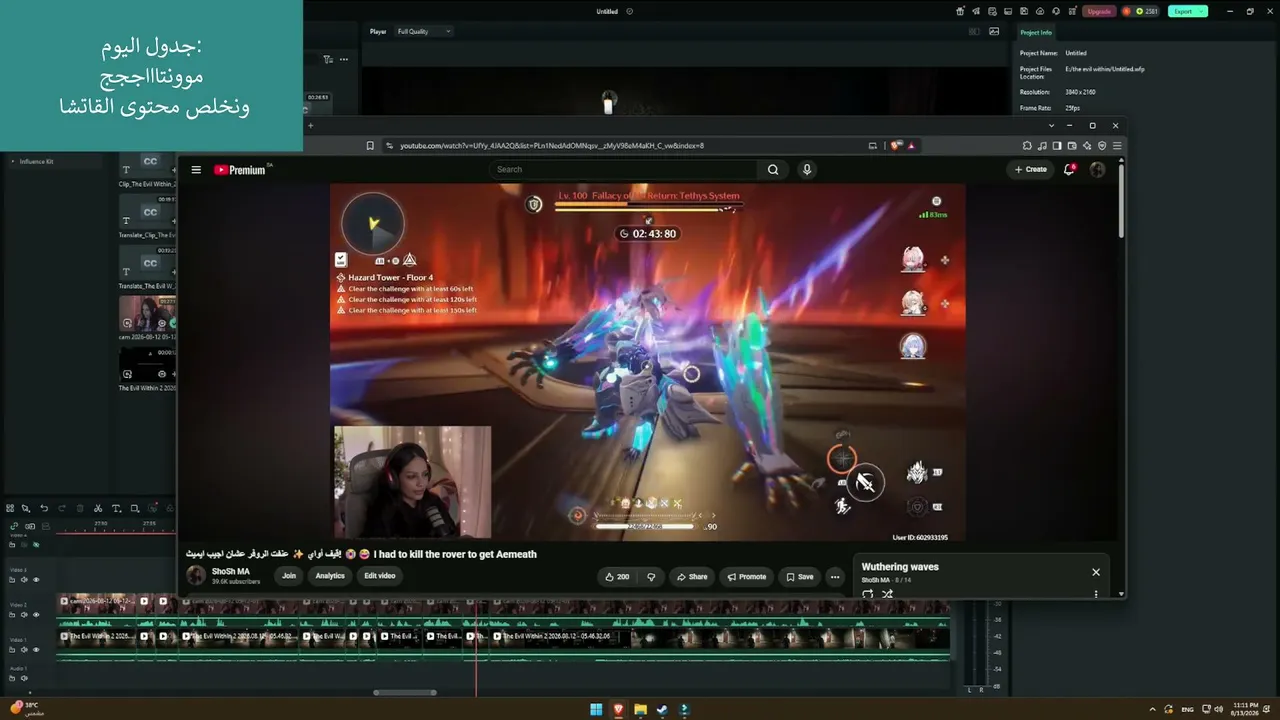Screen dimensions: 1280x720
Task: Open the Wuthering waves playlist options menu
Action: click(1096, 594)
